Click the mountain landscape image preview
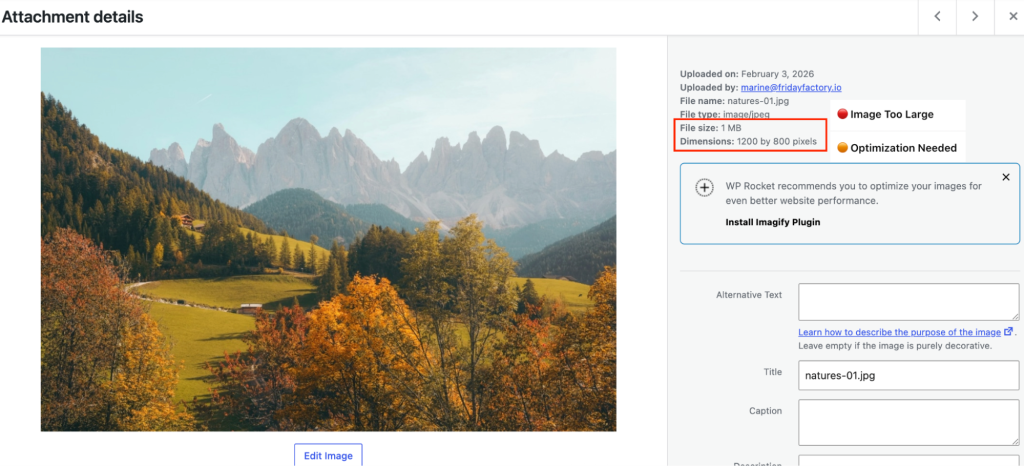Image resolution: width=1024 pixels, height=466 pixels. (x=328, y=239)
